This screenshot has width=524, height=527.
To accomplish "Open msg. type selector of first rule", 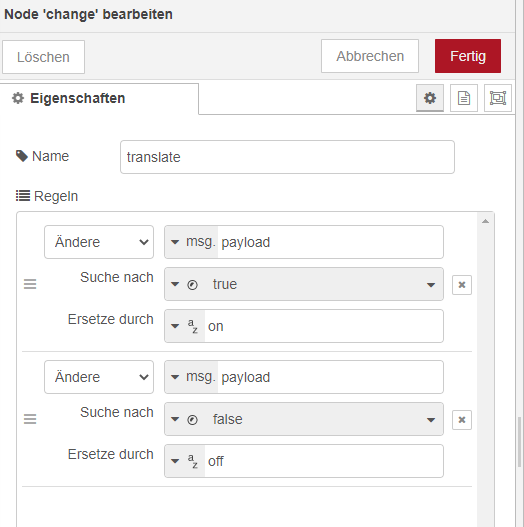I will pos(191,242).
